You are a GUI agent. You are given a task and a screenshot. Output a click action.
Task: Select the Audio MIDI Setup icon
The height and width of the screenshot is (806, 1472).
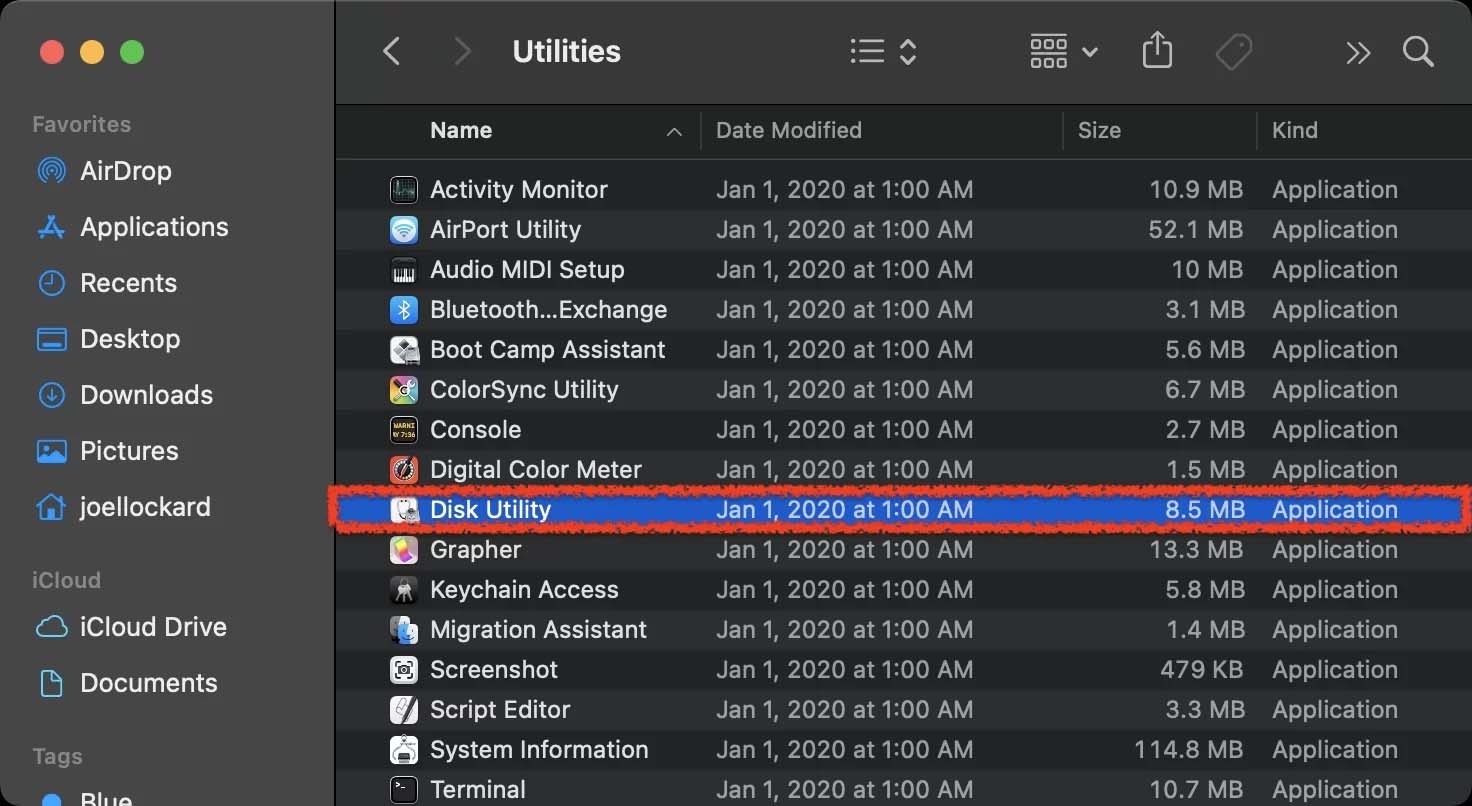click(403, 269)
